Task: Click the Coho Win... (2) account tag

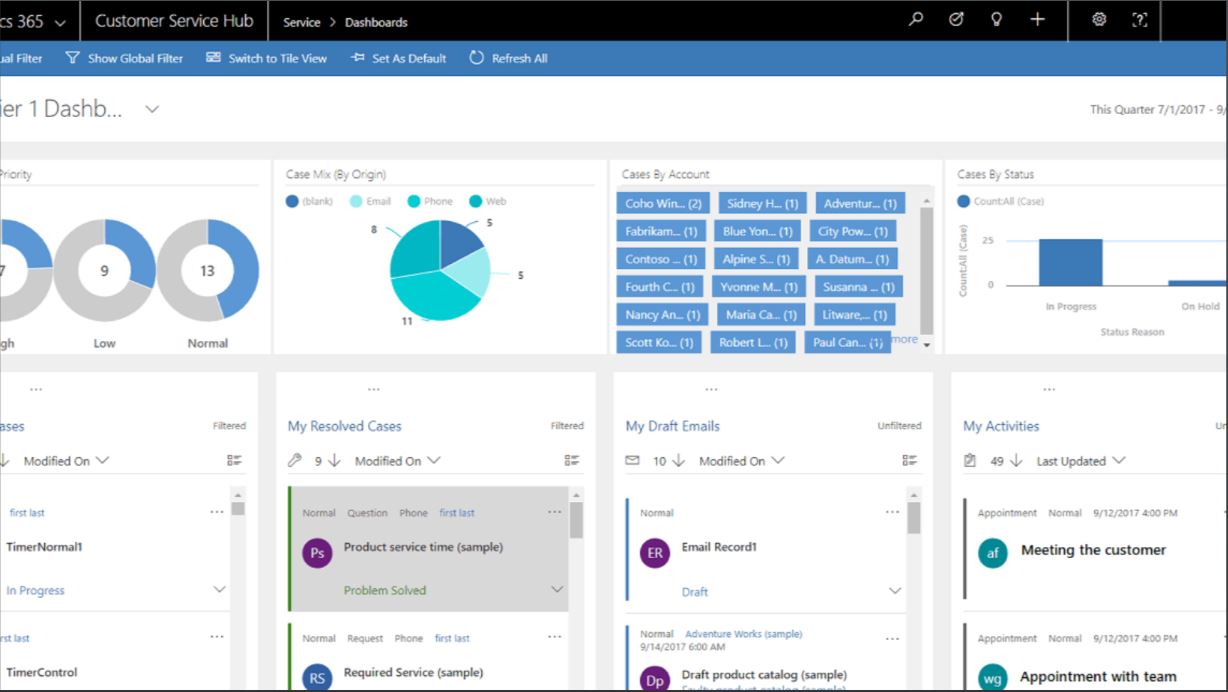Action: point(663,203)
